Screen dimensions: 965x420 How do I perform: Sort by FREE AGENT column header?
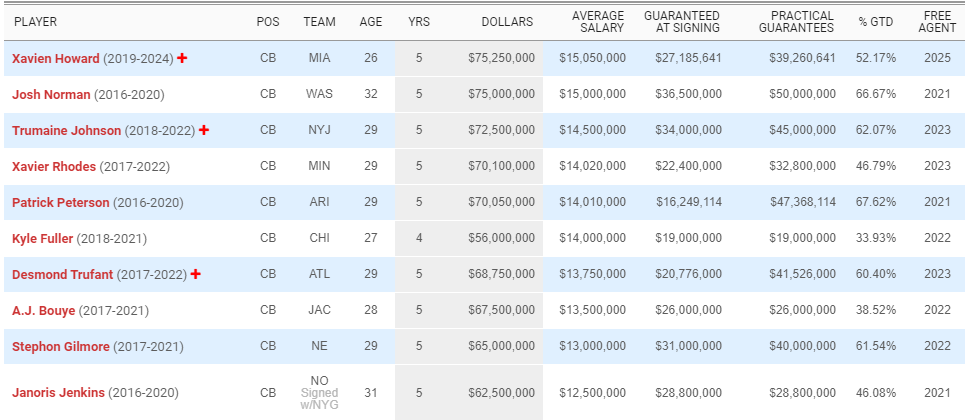[x=936, y=22]
